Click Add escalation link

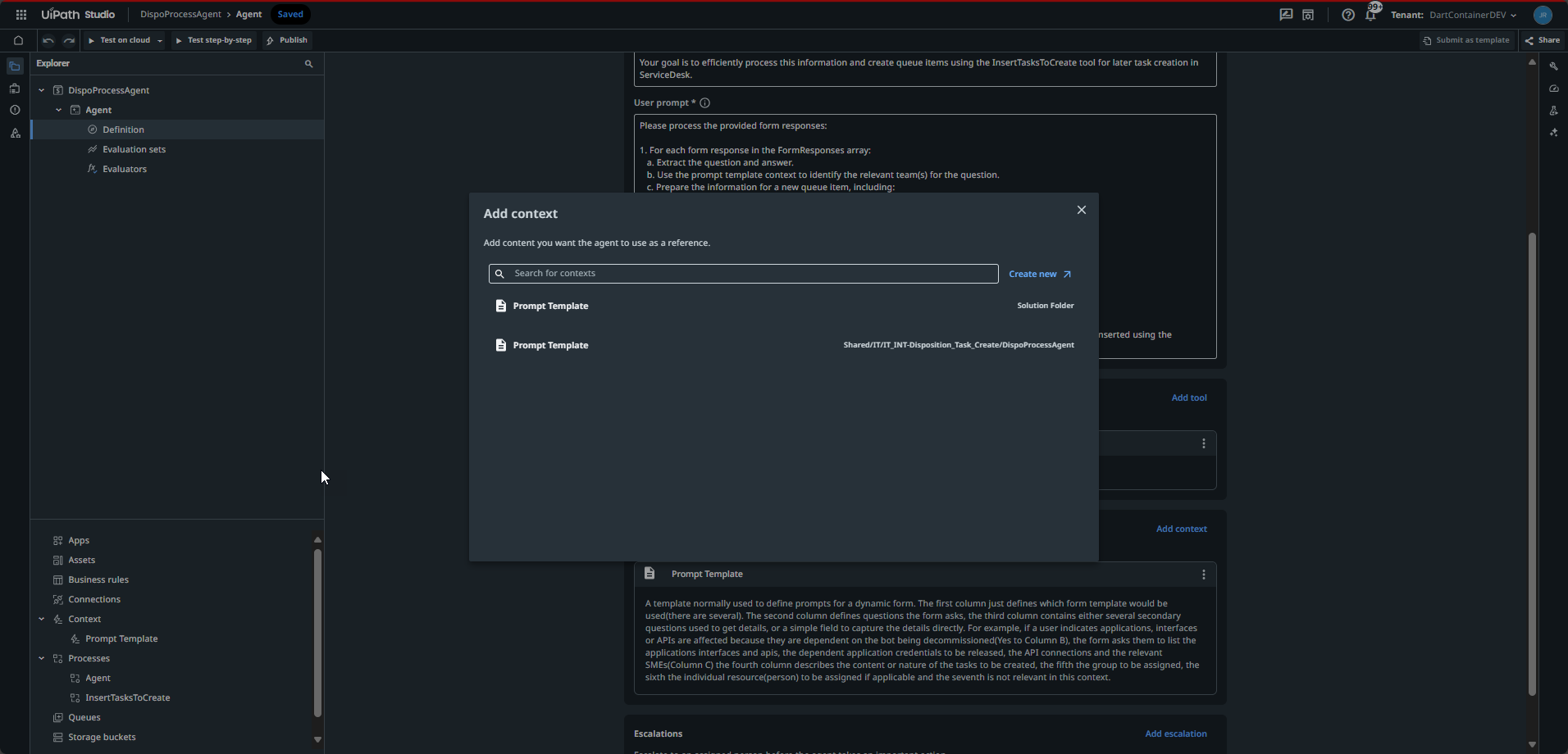click(1175, 734)
